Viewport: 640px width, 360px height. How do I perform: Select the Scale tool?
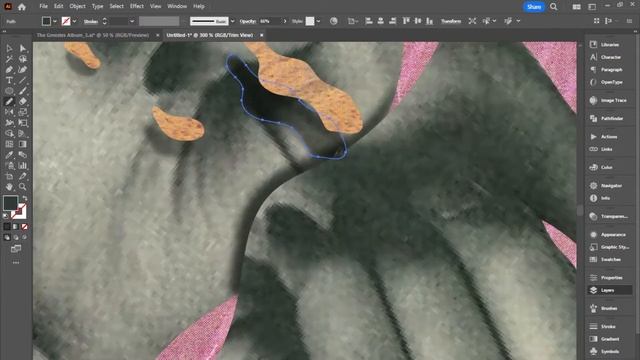[23, 112]
